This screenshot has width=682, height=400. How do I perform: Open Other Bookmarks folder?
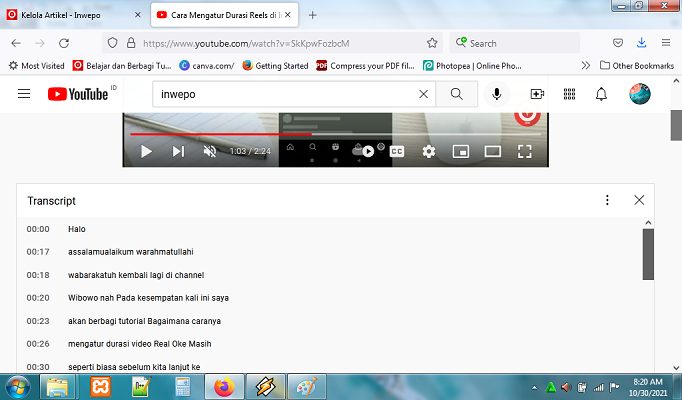click(x=637, y=66)
